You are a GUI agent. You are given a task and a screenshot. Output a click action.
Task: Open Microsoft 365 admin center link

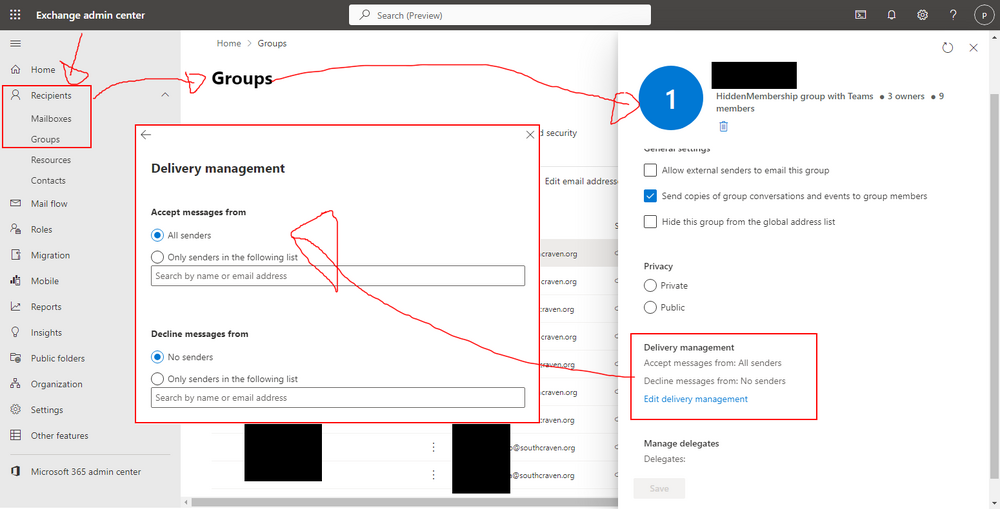point(86,471)
